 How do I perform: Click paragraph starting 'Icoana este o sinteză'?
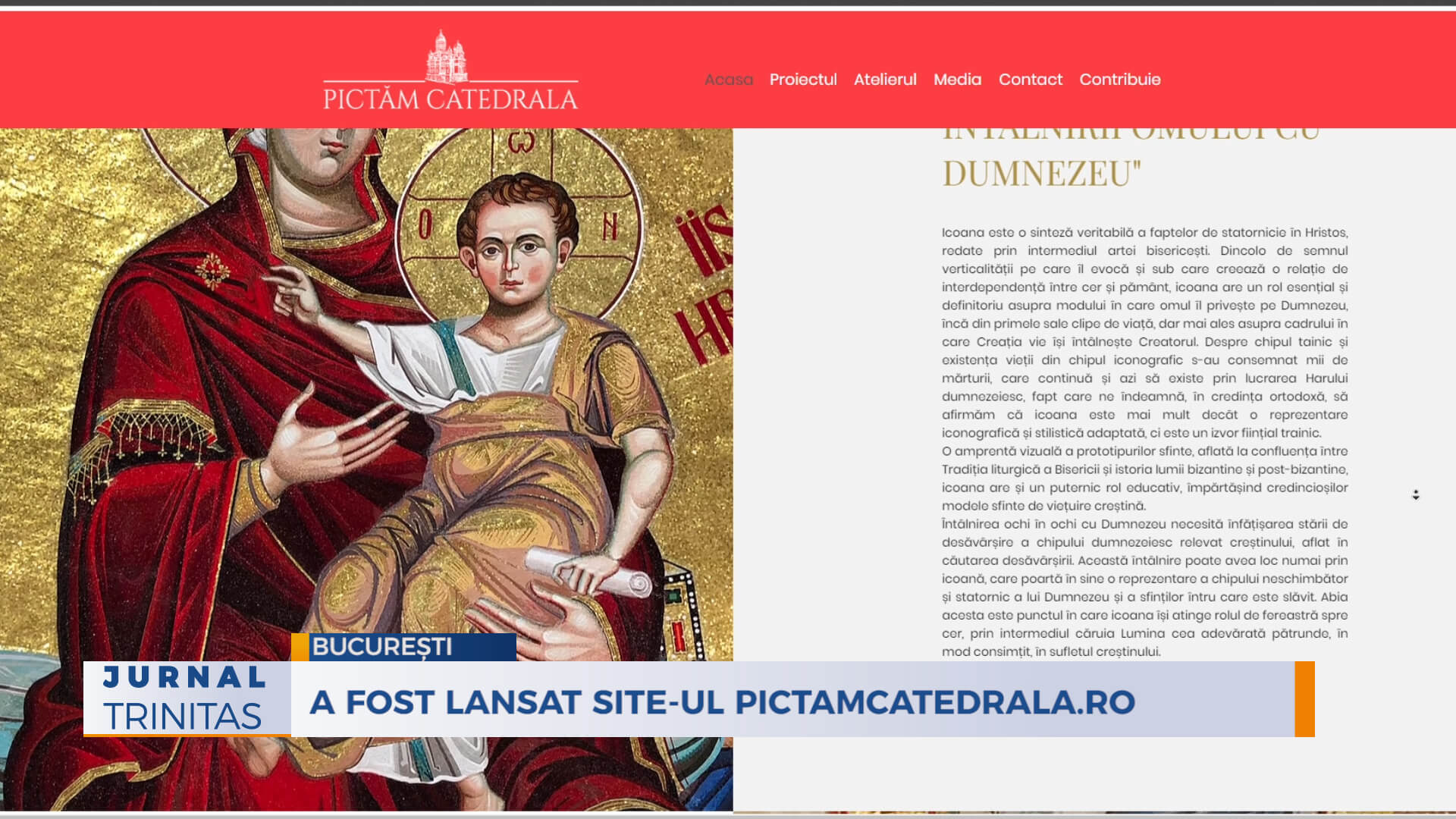click(1144, 333)
